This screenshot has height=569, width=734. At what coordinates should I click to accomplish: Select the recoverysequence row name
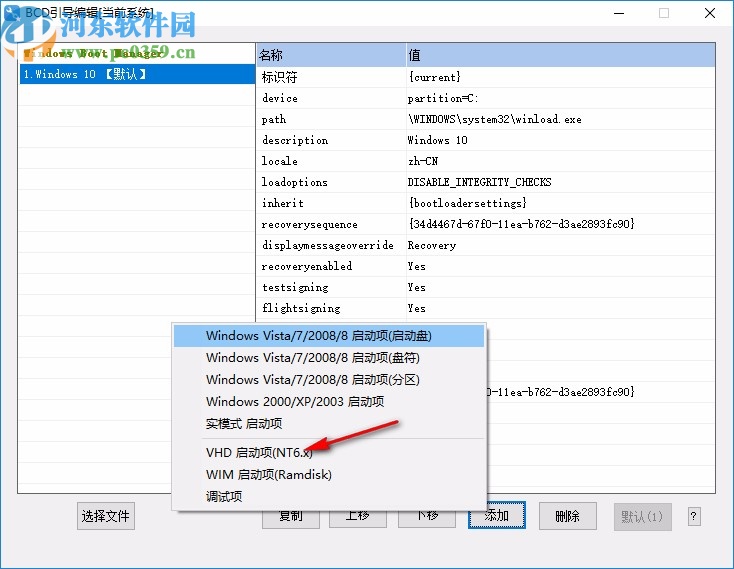coord(309,224)
